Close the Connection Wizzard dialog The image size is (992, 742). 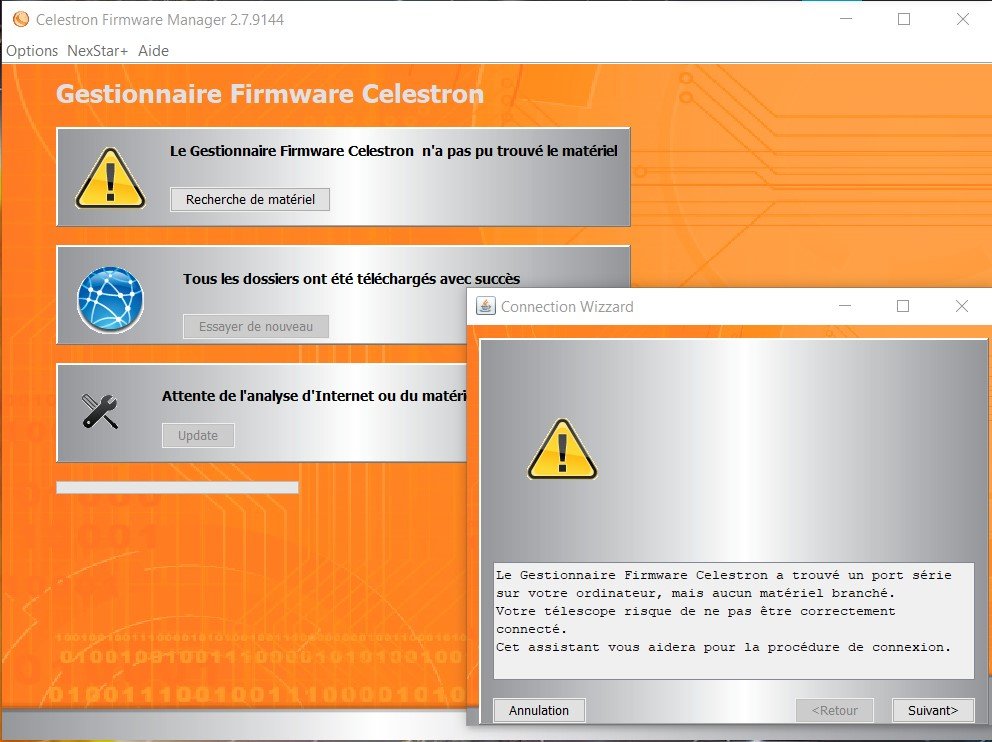coord(961,306)
